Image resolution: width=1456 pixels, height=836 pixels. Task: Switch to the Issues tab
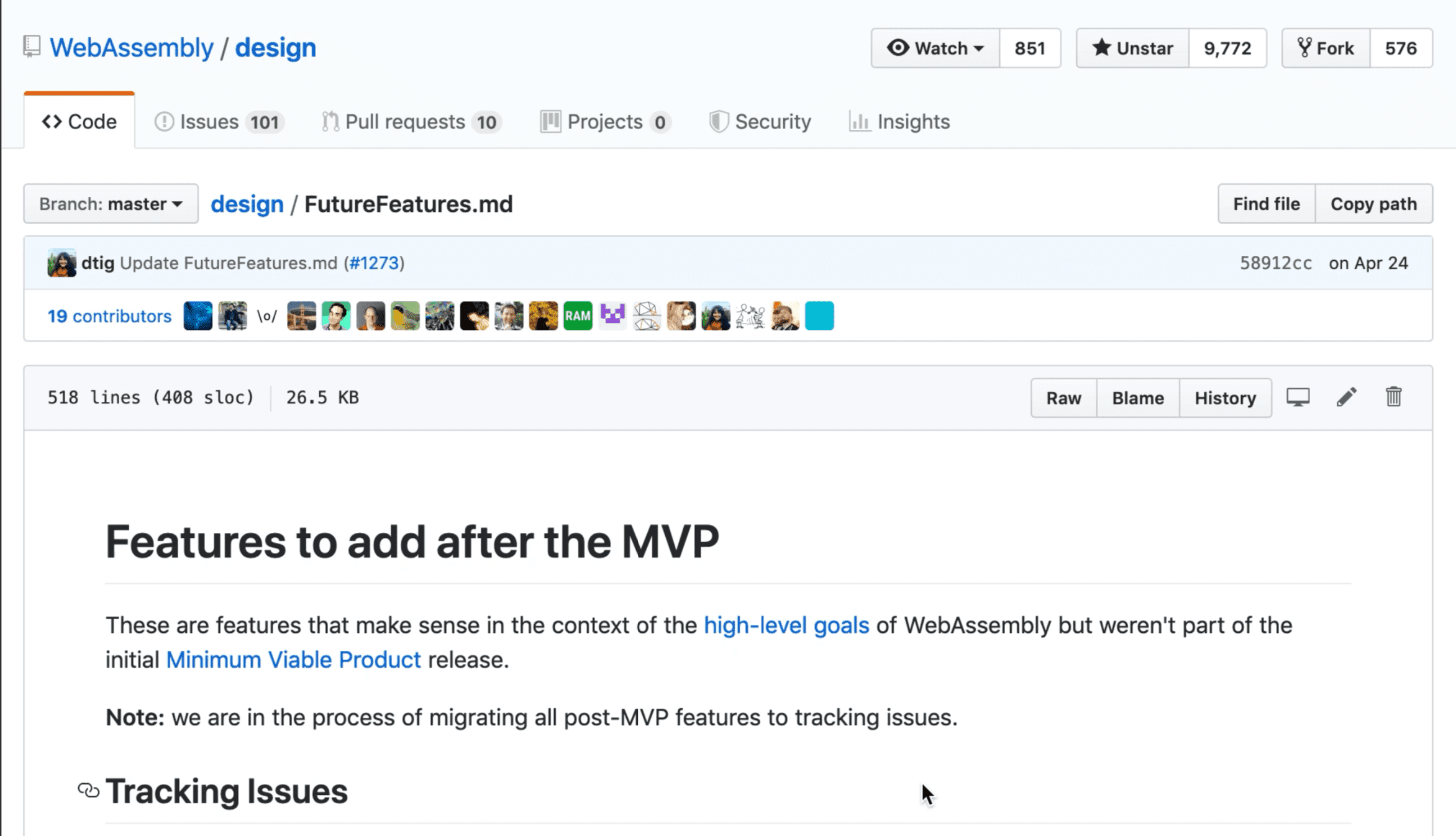click(219, 122)
